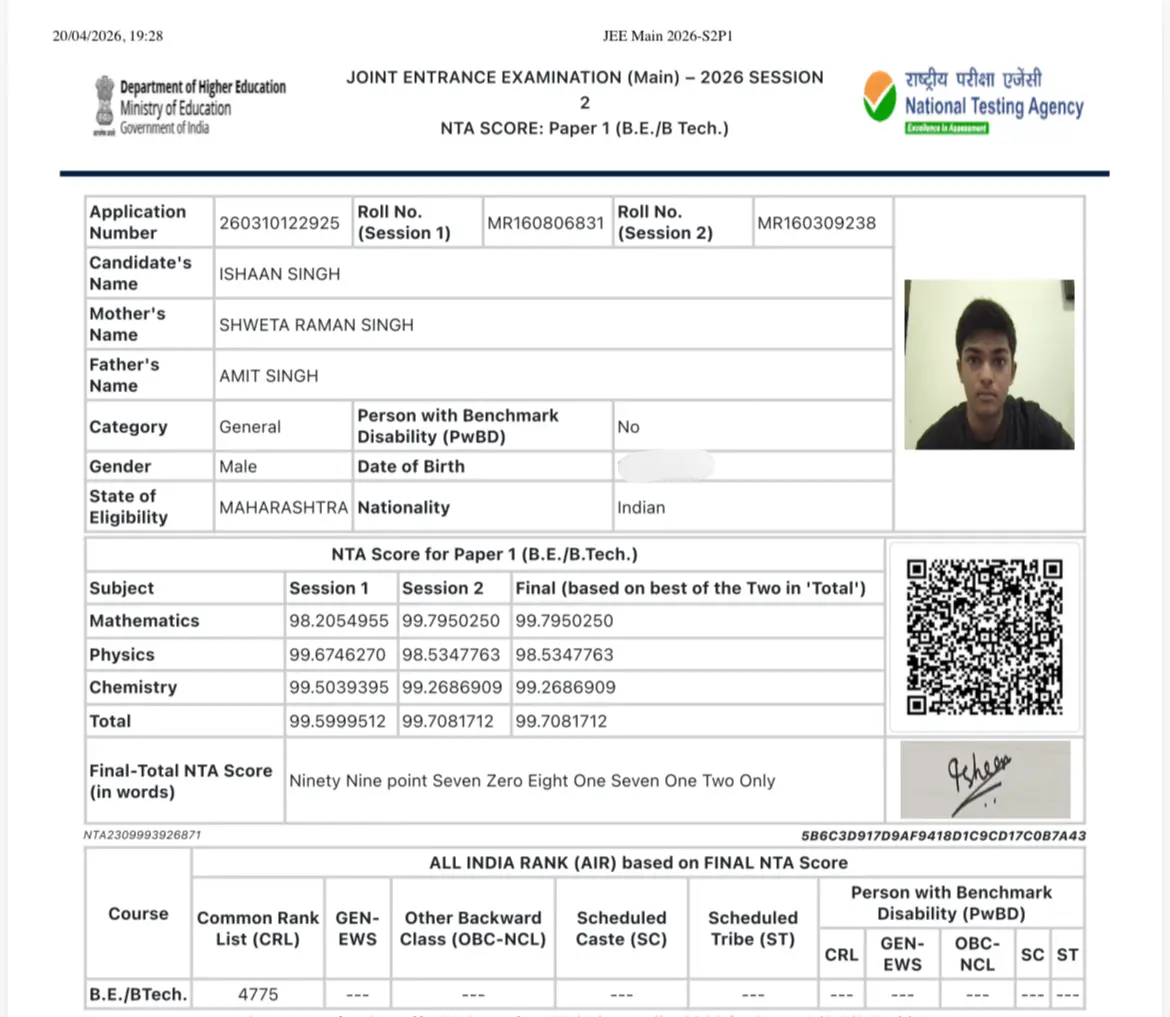Screen dimensions: 1170x1017
Task: Click the State of Eligibility label
Action: click(128, 507)
